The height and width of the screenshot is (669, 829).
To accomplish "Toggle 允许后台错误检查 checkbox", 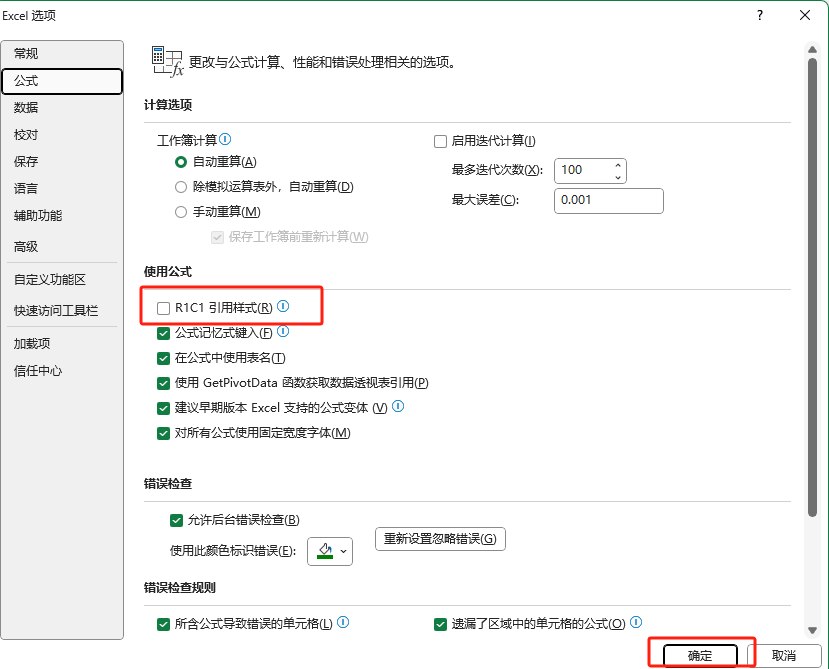I will (x=176, y=520).
